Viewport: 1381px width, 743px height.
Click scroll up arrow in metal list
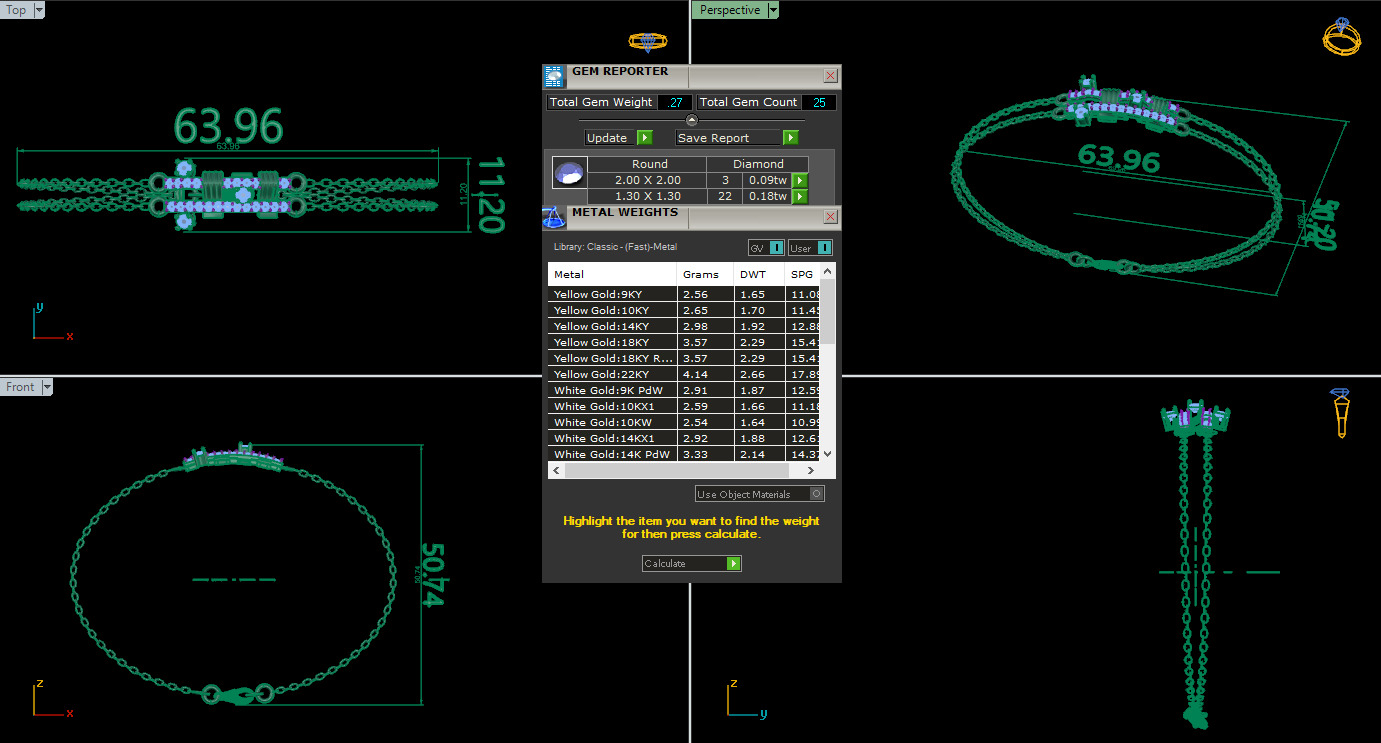827,271
